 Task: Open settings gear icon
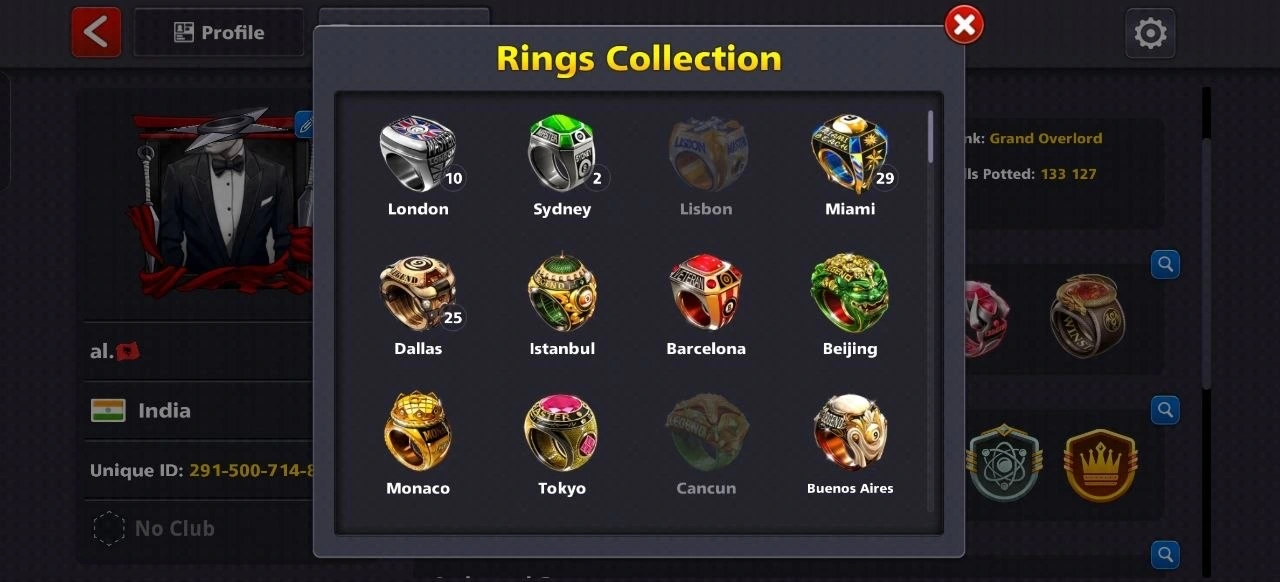pyautogui.click(x=1150, y=33)
